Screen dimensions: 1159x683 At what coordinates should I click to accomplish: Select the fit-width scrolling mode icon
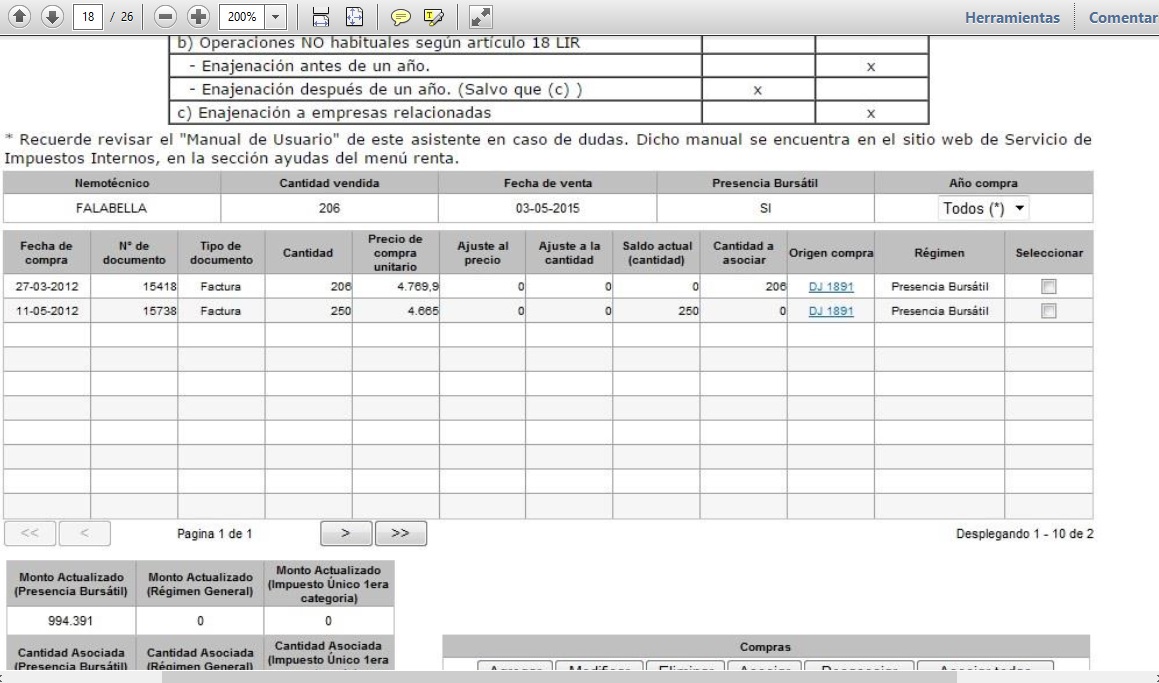[321, 16]
